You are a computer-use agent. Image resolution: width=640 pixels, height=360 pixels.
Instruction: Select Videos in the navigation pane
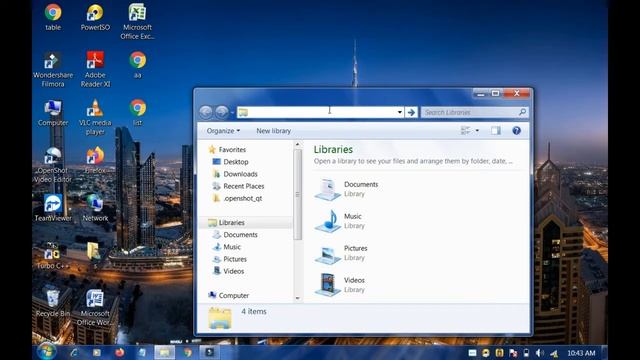(229, 271)
